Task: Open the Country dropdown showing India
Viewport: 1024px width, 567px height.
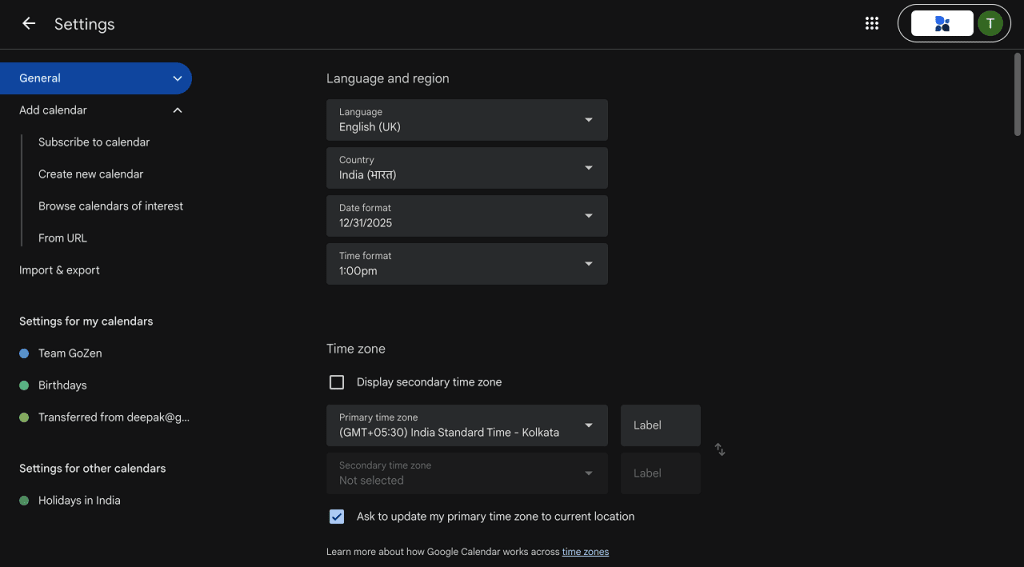Action: [467, 168]
